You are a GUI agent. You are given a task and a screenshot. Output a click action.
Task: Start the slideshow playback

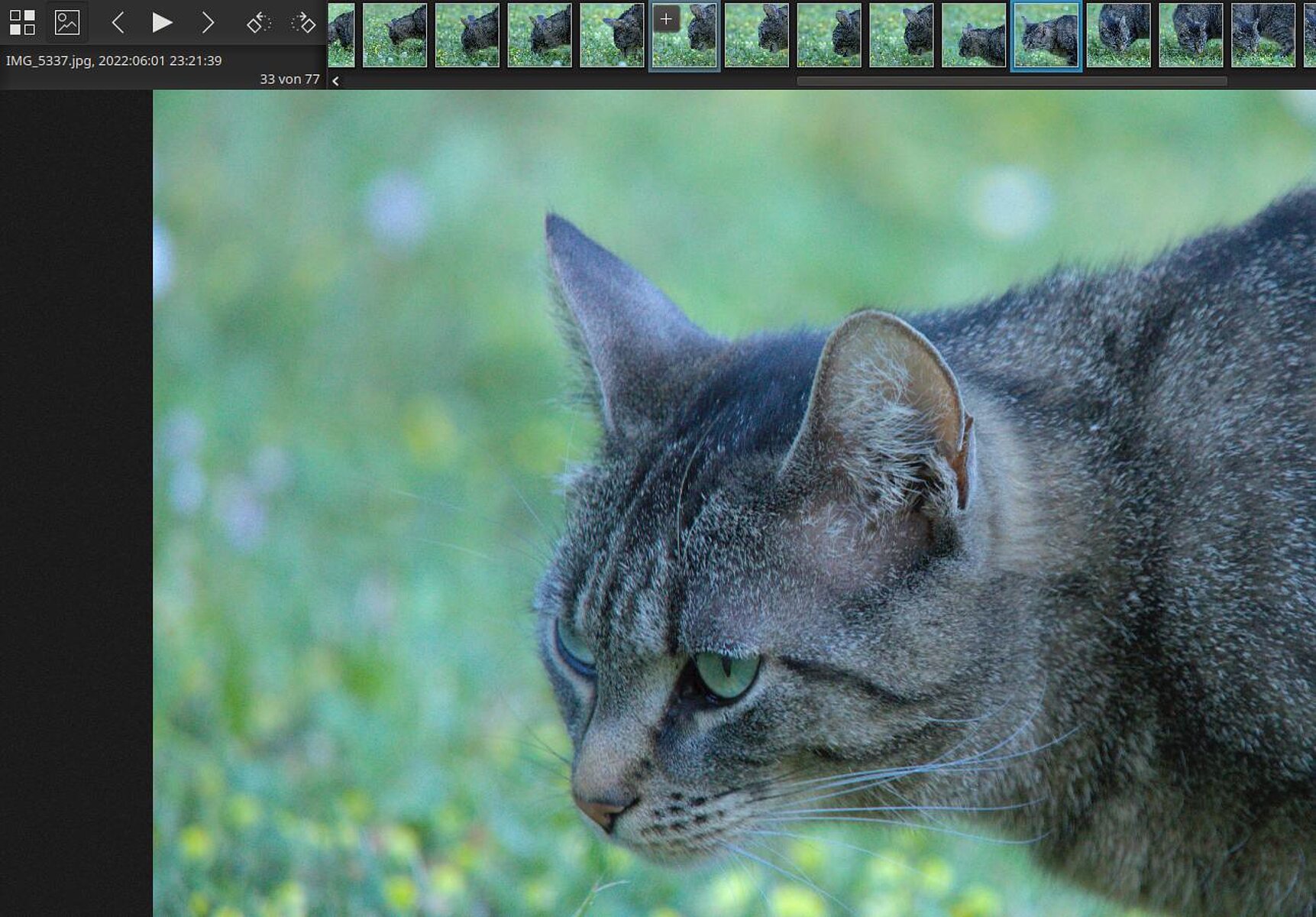click(x=162, y=22)
